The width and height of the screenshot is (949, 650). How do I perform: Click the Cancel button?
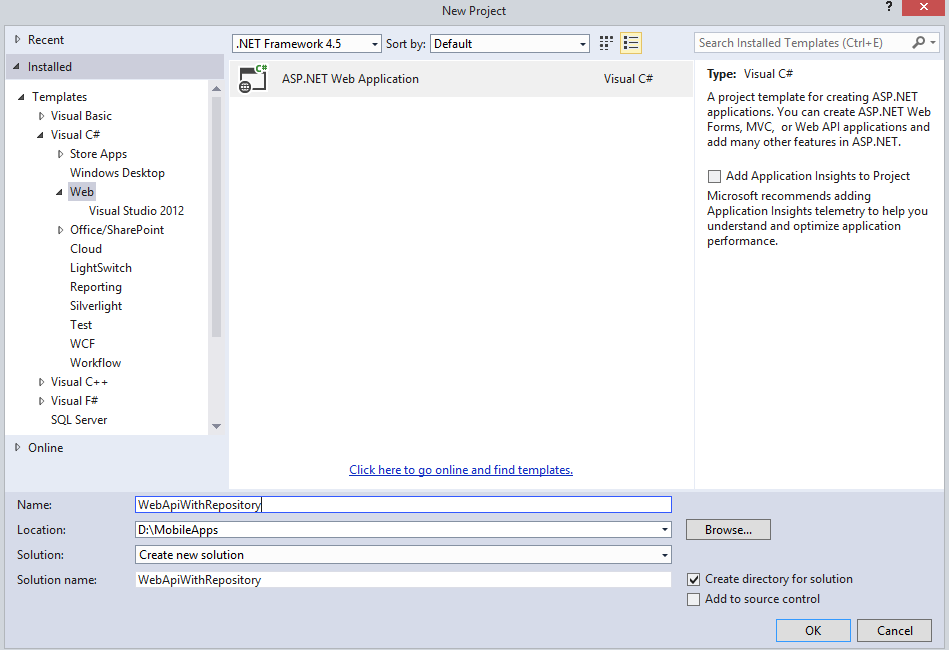pyautogui.click(x=895, y=631)
